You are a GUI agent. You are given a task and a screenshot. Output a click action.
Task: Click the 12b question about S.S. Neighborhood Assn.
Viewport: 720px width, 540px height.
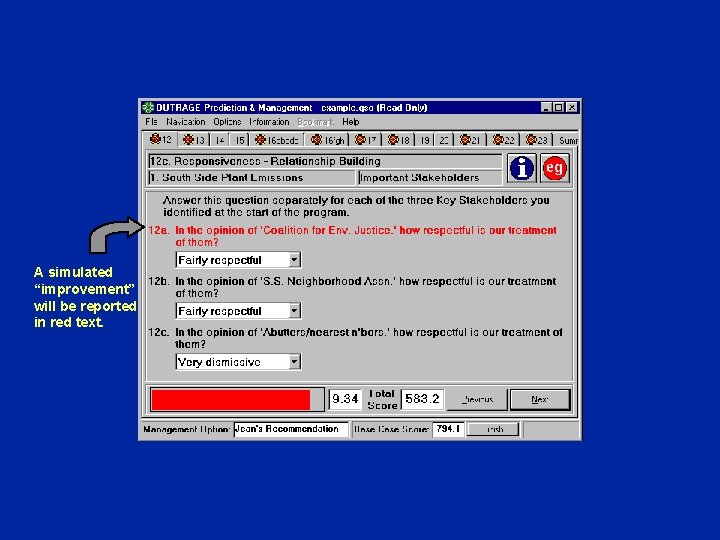[x=366, y=287]
